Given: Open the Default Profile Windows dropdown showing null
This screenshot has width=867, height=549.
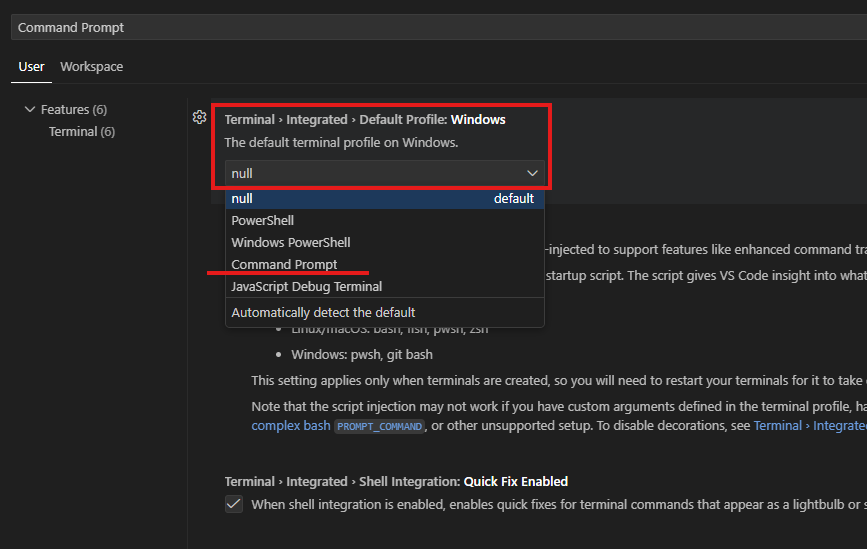Looking at the screenshot, I should [x=385, y=173].
